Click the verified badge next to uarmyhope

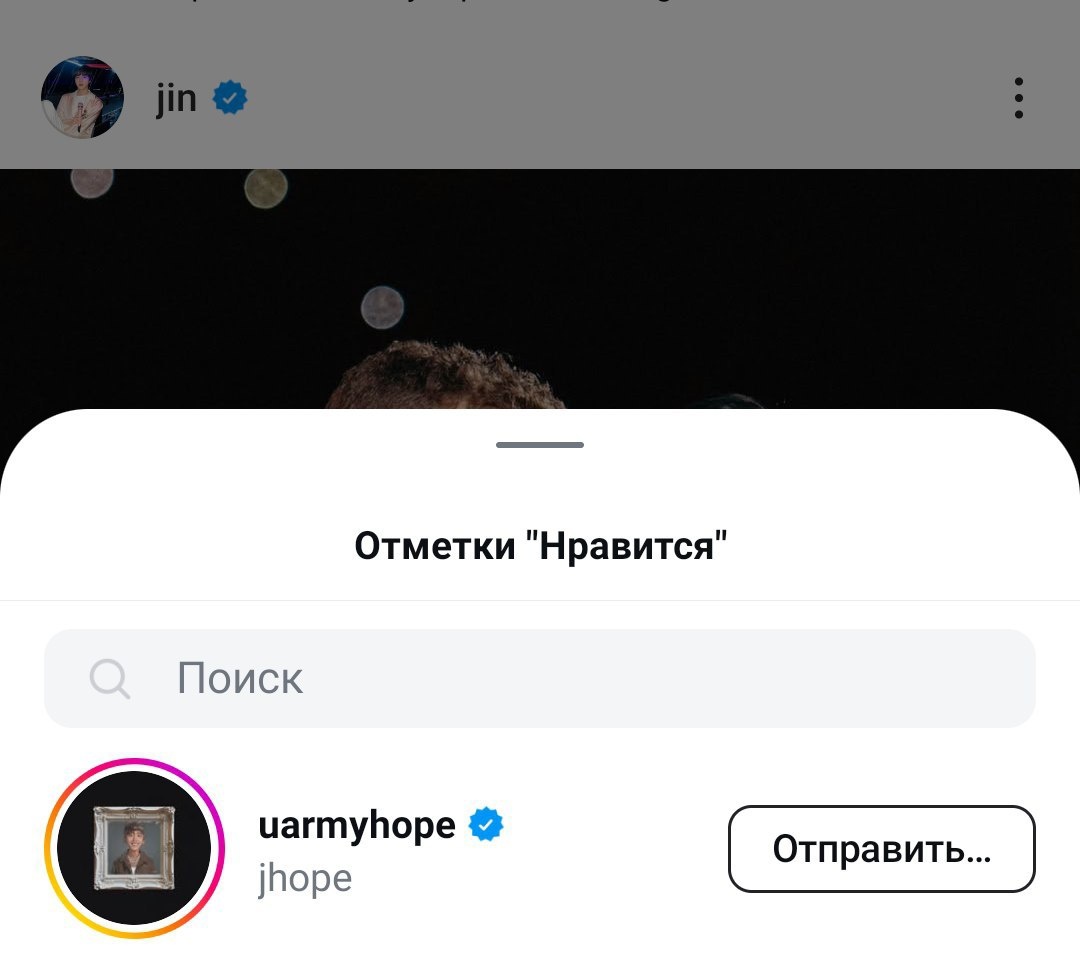point(486,824)
